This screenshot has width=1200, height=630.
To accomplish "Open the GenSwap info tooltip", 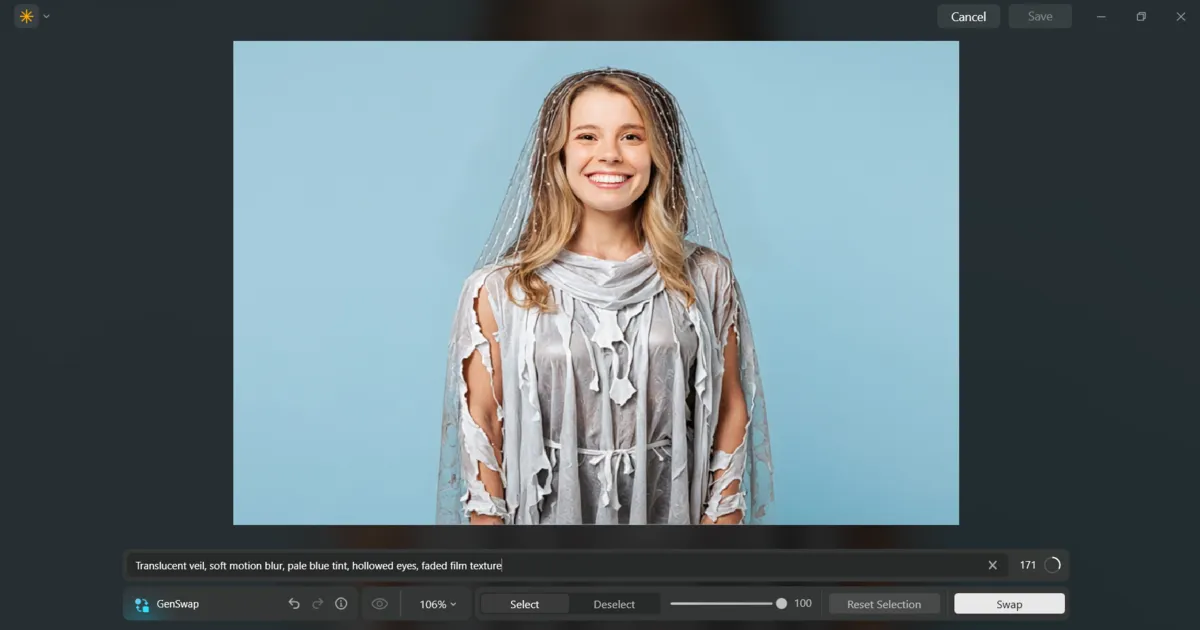I will tap(341, 604).
